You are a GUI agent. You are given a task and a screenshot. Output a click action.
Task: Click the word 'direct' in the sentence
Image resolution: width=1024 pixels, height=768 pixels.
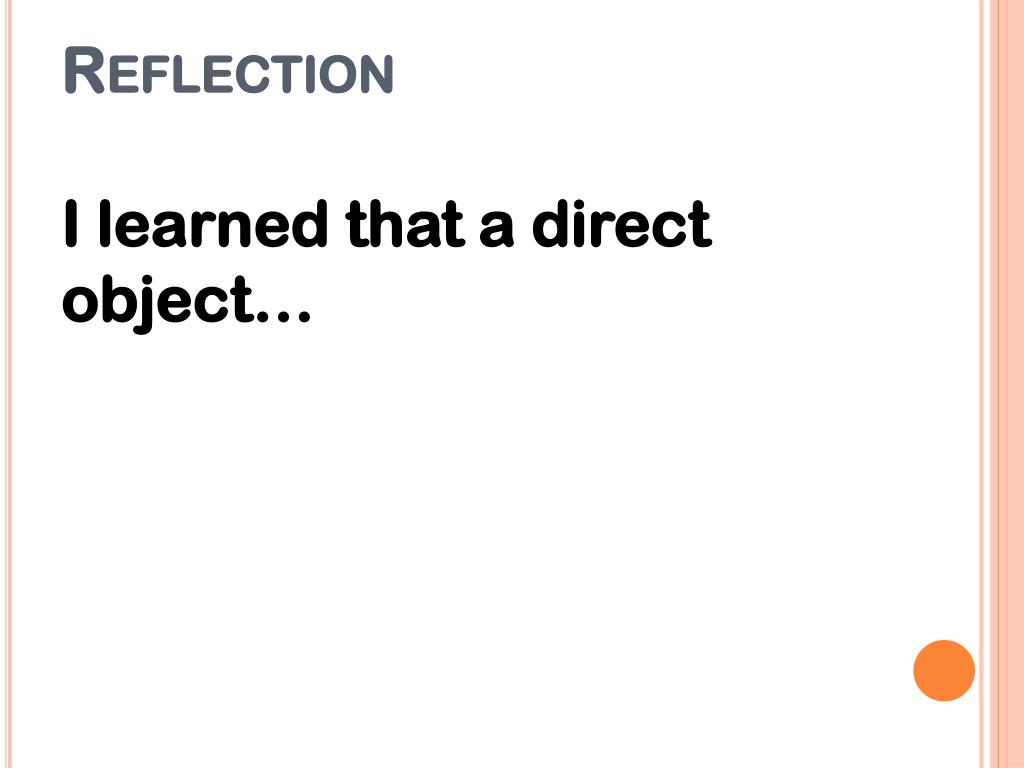(621, 224)
